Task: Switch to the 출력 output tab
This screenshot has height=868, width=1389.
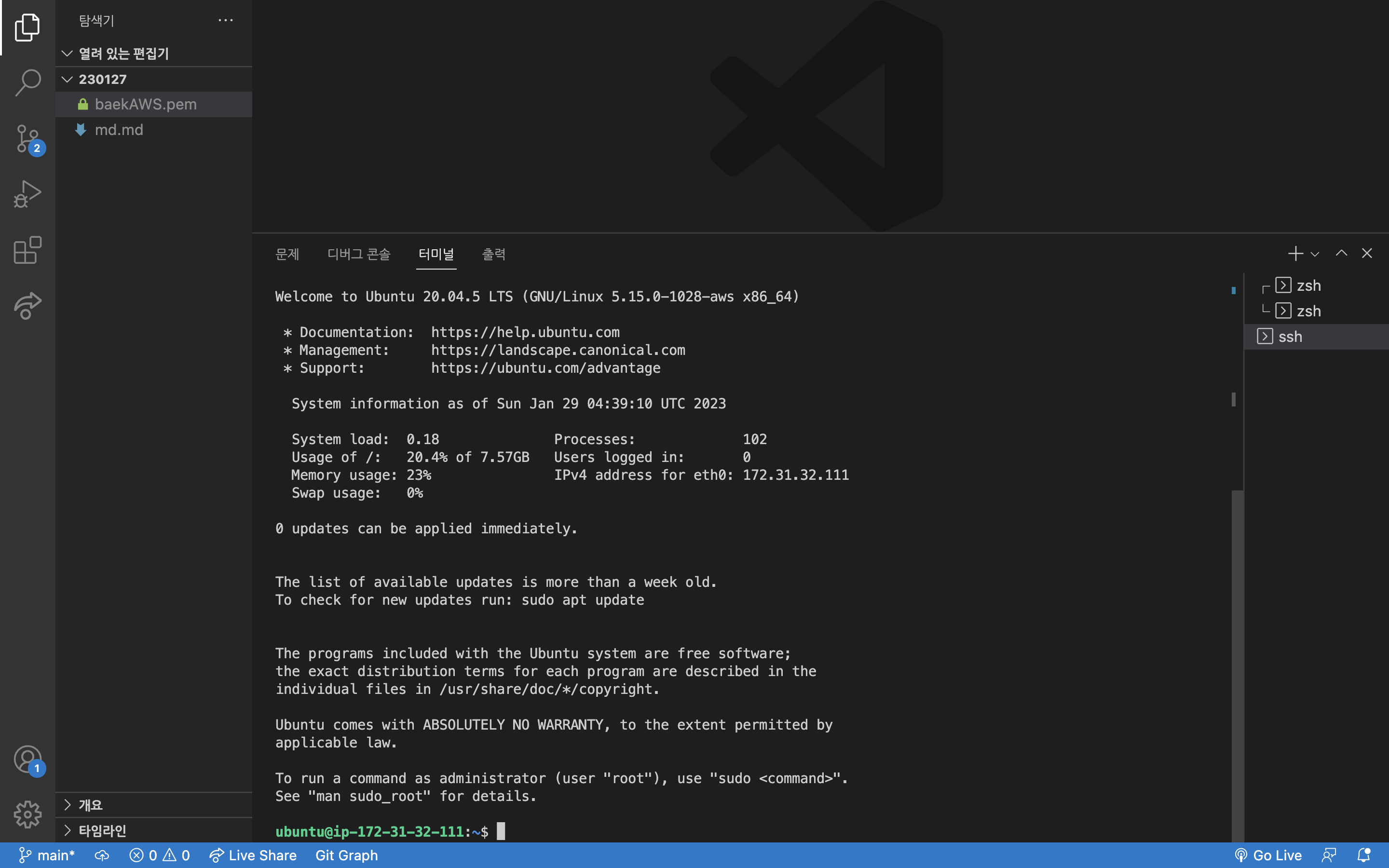Action: (493, 254)
